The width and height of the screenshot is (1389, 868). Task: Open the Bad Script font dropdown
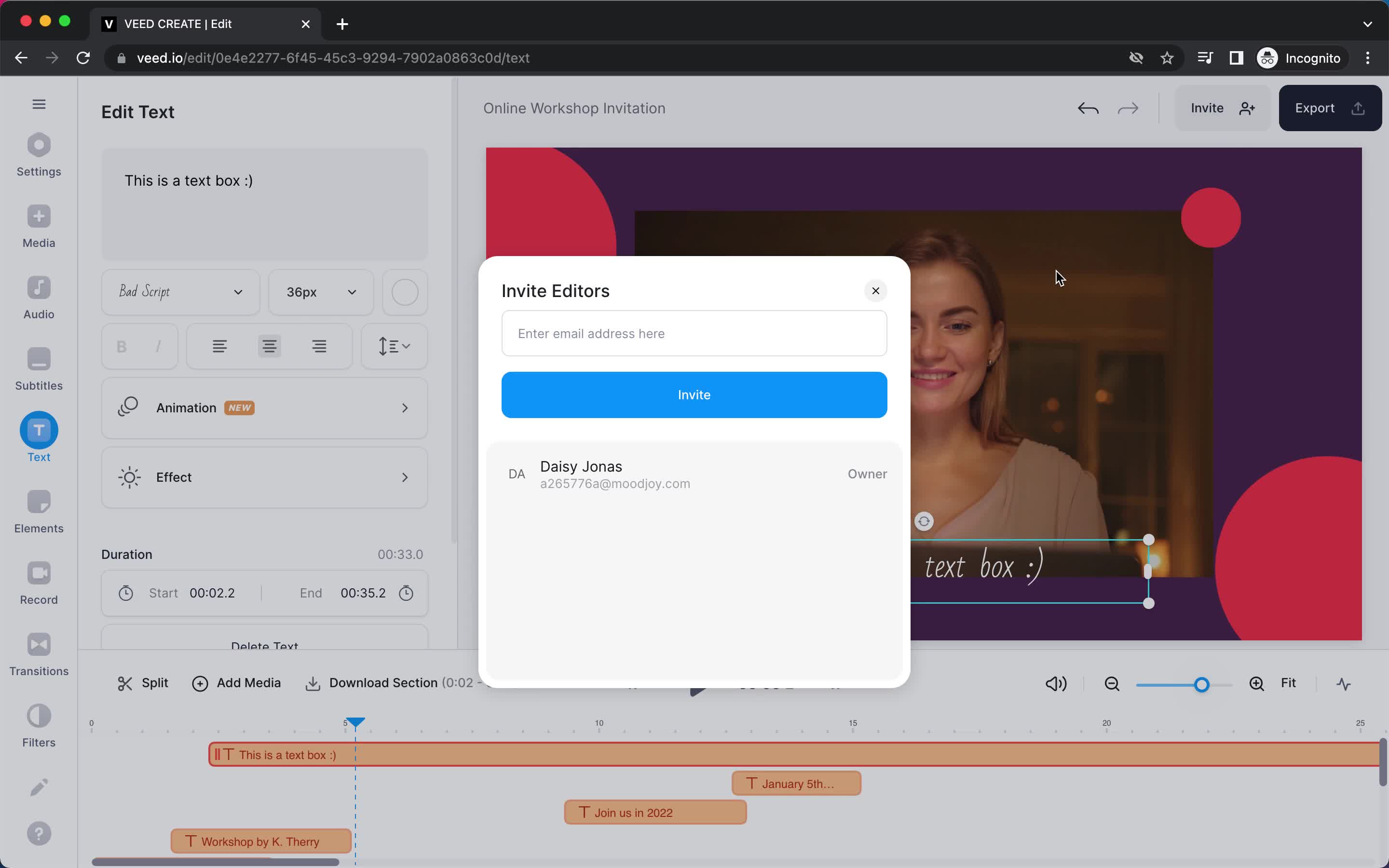pos(181,292)
